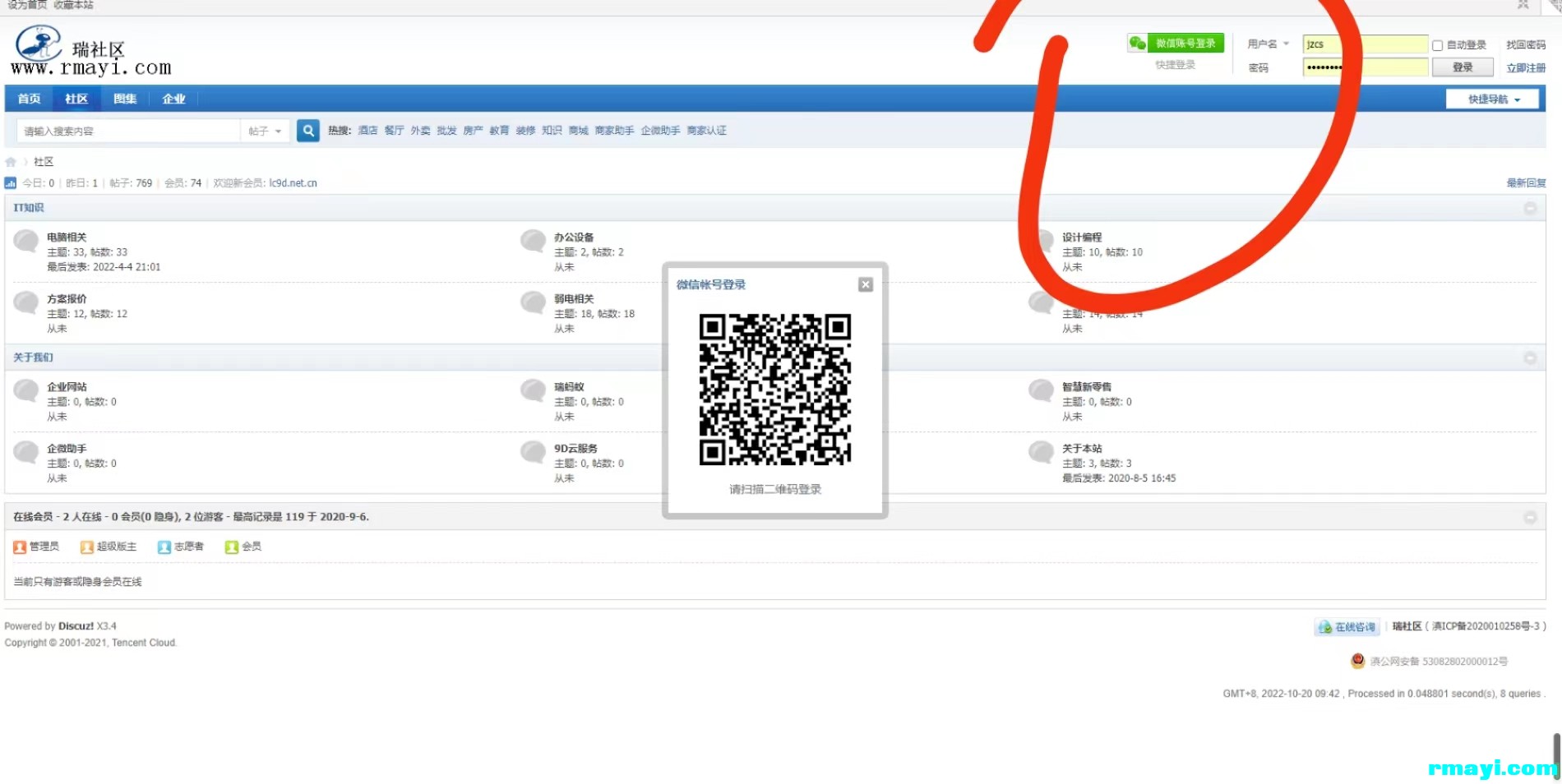Click the 管理员 legend icon
The image size is (1562, 784).
(x=20, y=547)
